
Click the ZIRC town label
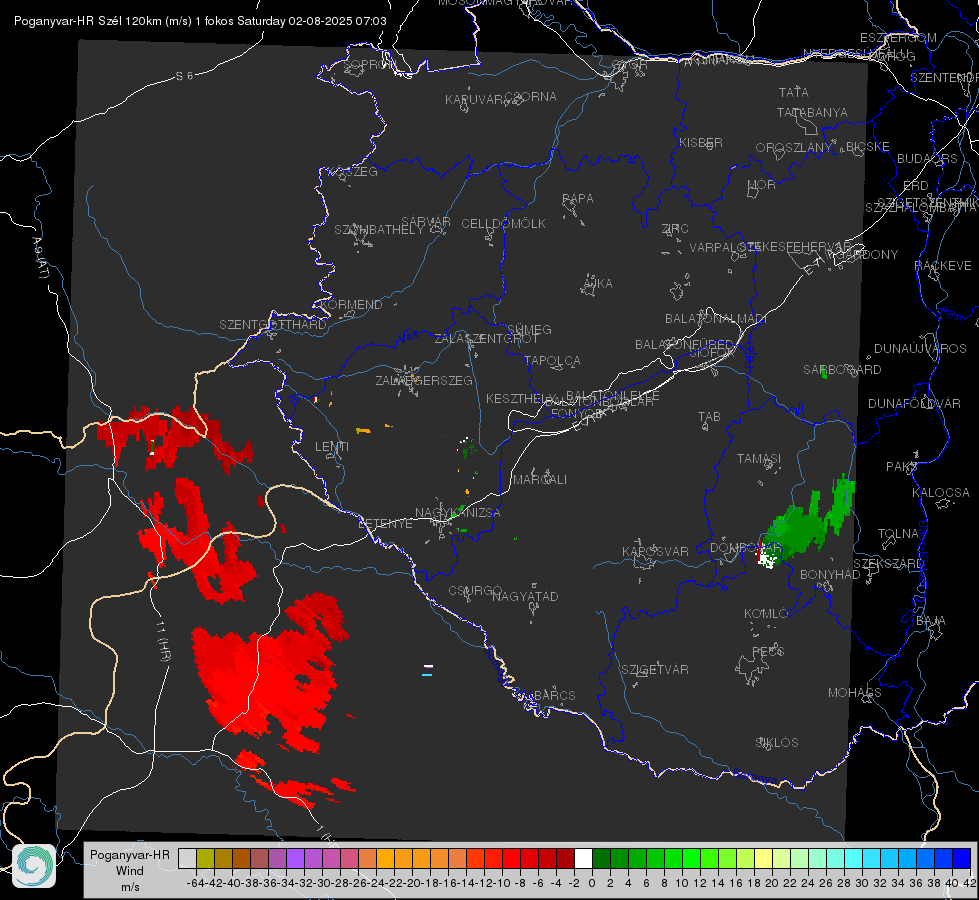pos(675,229)
